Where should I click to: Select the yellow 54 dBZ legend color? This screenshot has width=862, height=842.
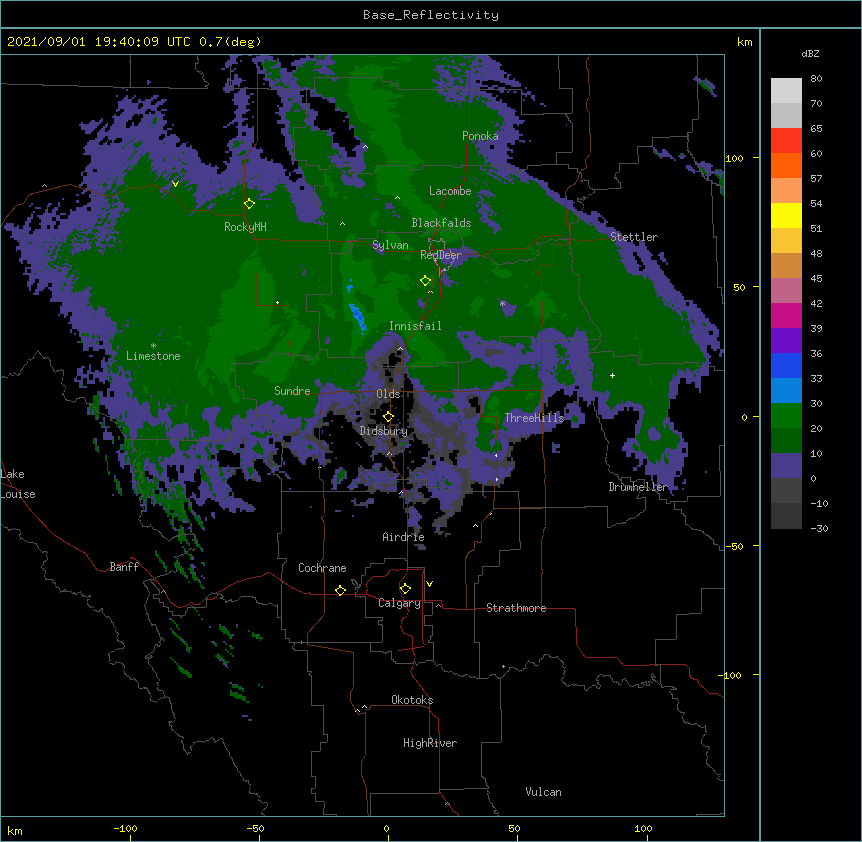(x=786, y=215)
